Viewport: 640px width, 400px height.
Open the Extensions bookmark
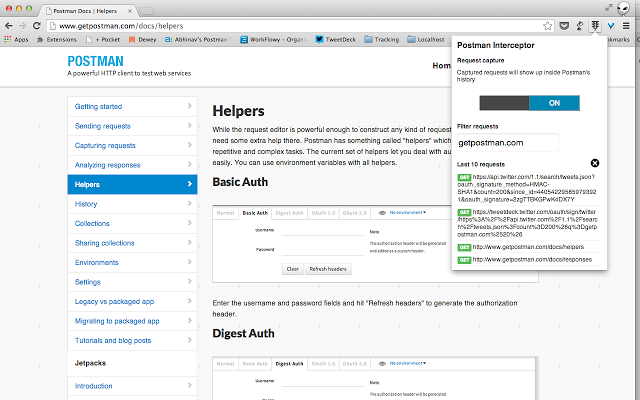[x=57, y=40]
